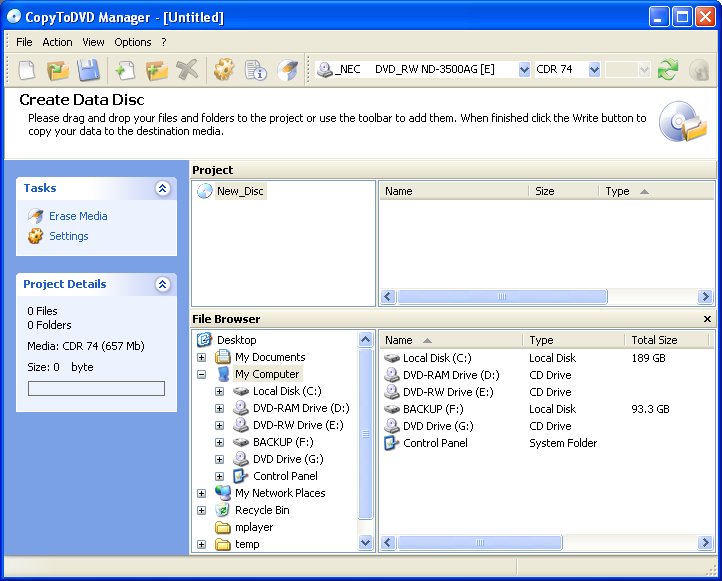Click the Erase Media task icon

point(35,216)
